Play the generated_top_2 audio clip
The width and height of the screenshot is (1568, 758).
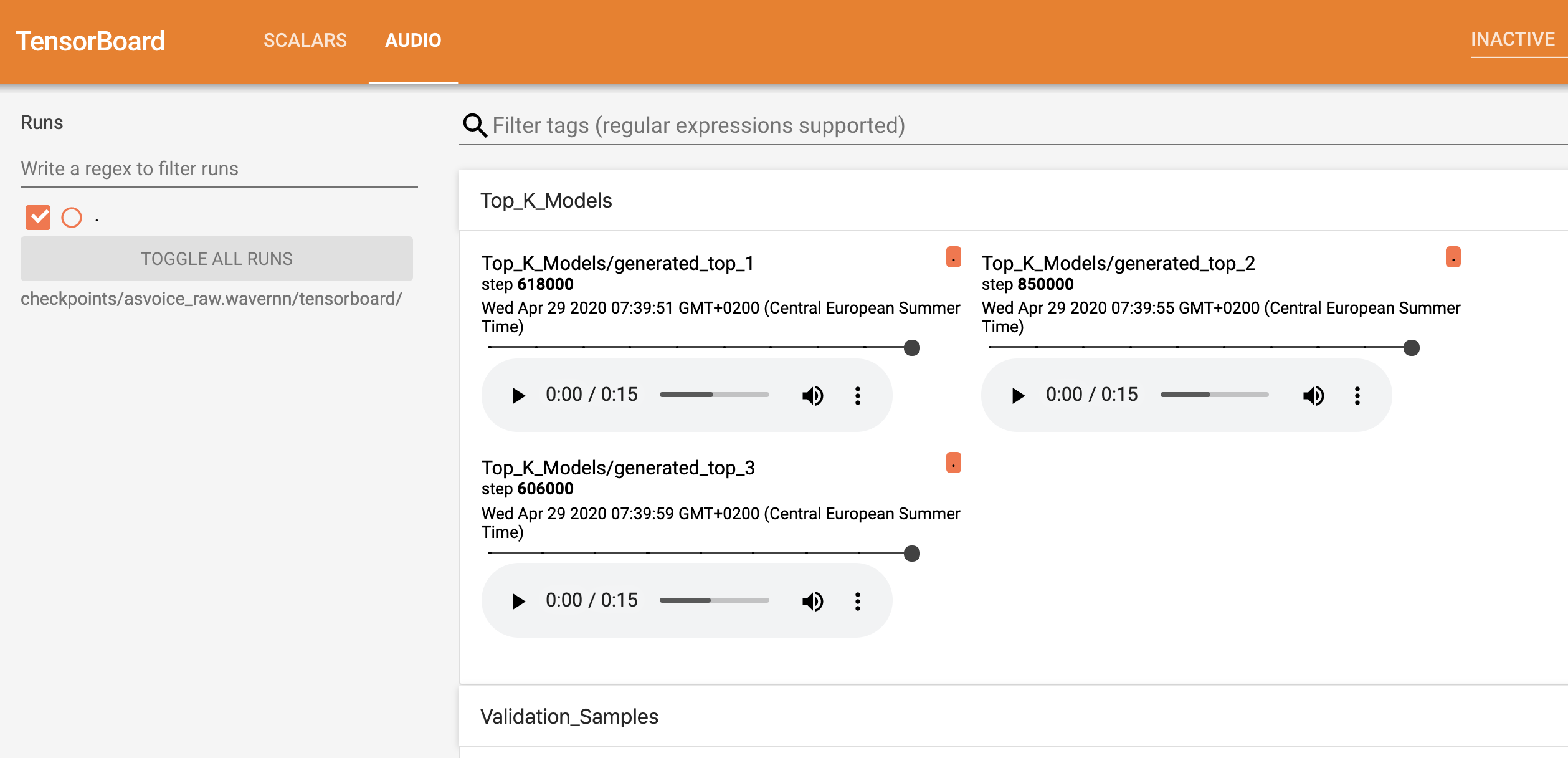point(1018,395)
